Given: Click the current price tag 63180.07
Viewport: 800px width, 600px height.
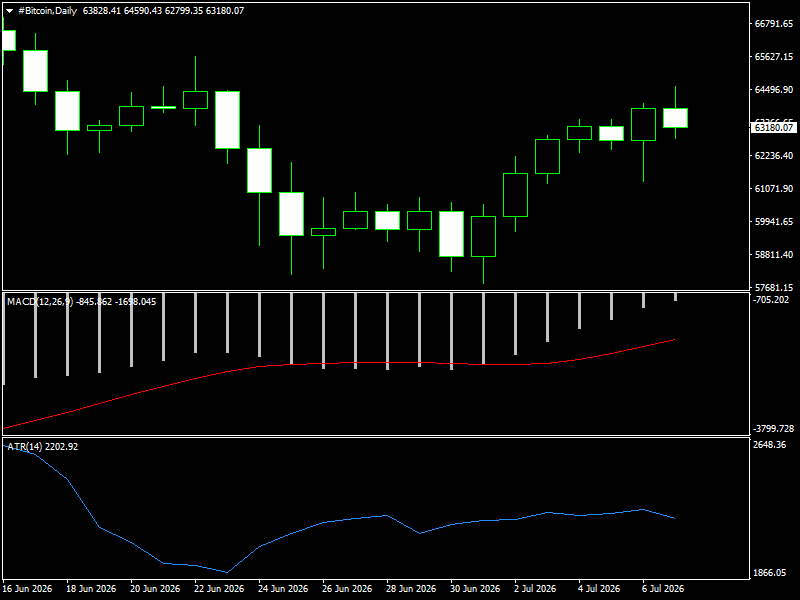Looking at the screenshot, I should pos(774,128).
